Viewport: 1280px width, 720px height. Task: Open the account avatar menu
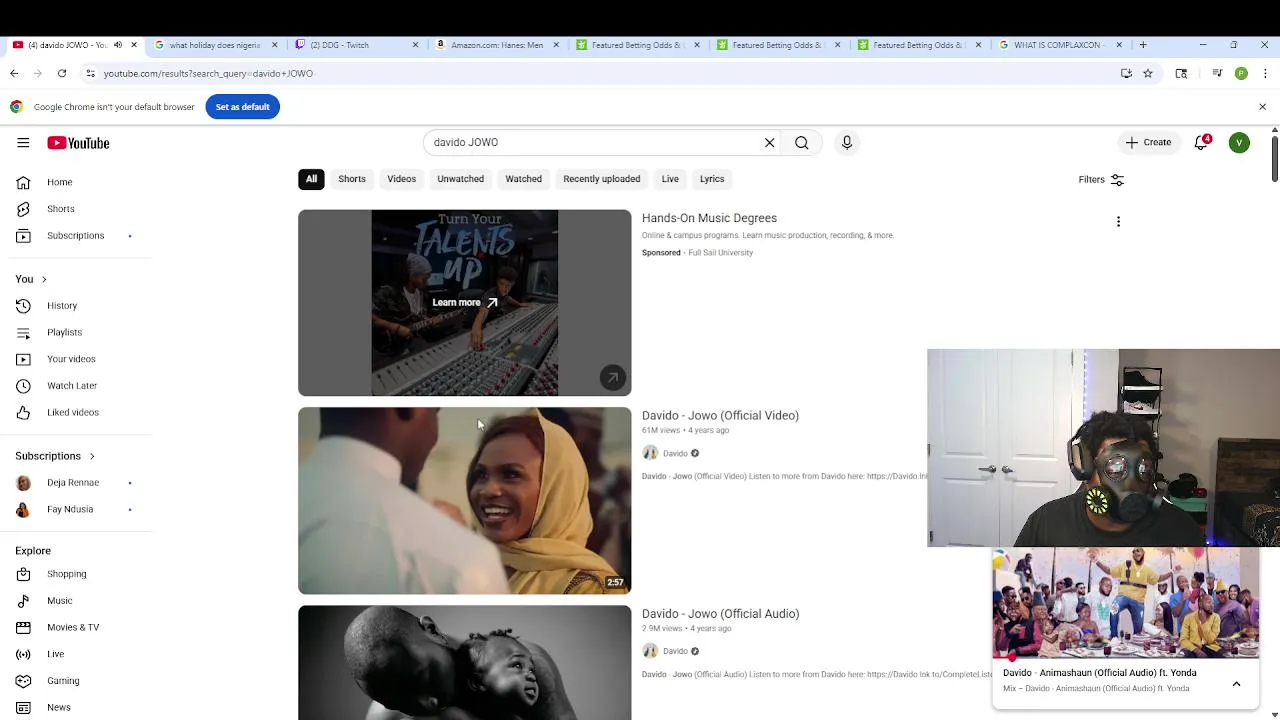[x=1239, y=143]
